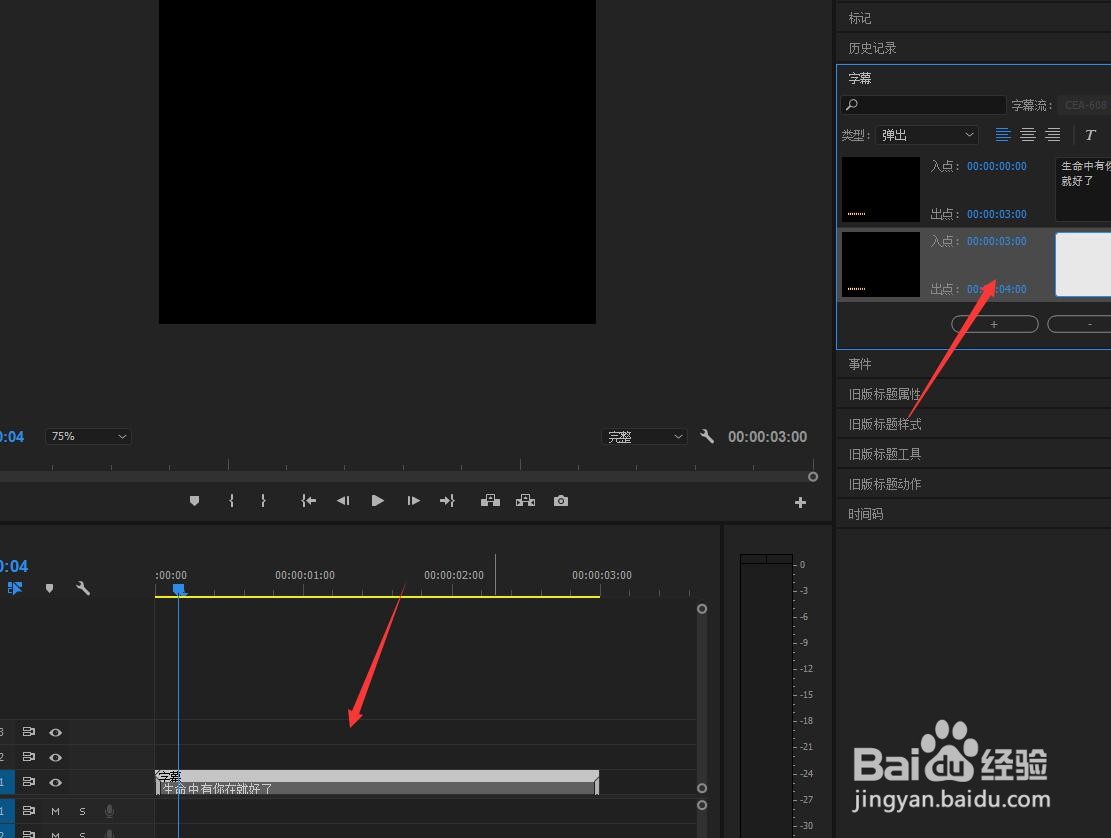Image resolution: width=1111 pixels, height=838 pixels.
Task: Toggle sync lock on audio track 1
Action: [28, 810]
